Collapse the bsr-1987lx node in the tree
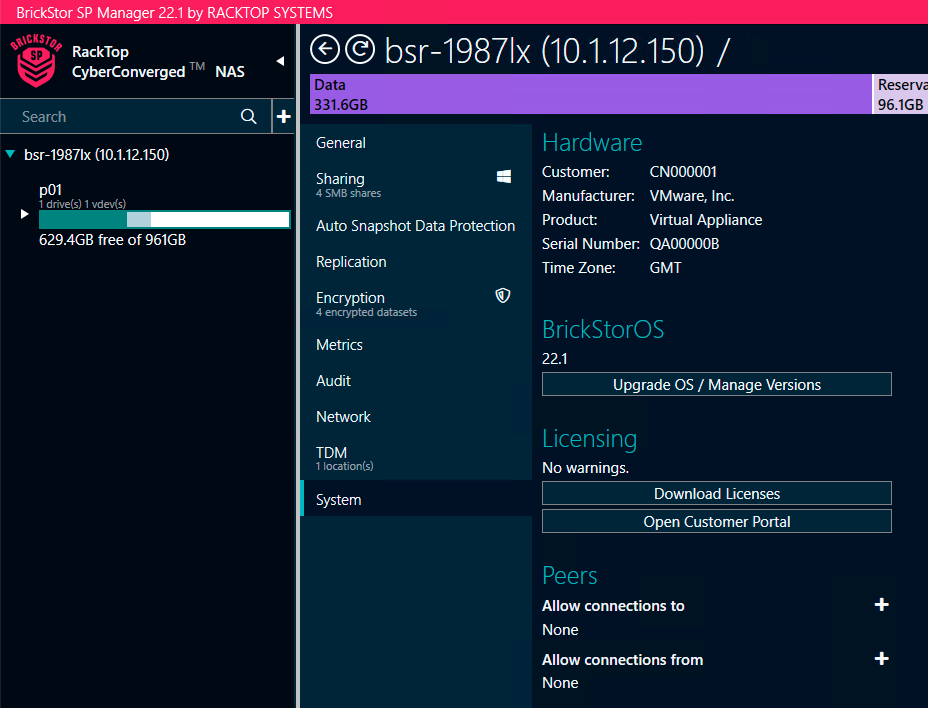Image resolution: width=928 pixels, height=708 pixels. coord(10,155)
